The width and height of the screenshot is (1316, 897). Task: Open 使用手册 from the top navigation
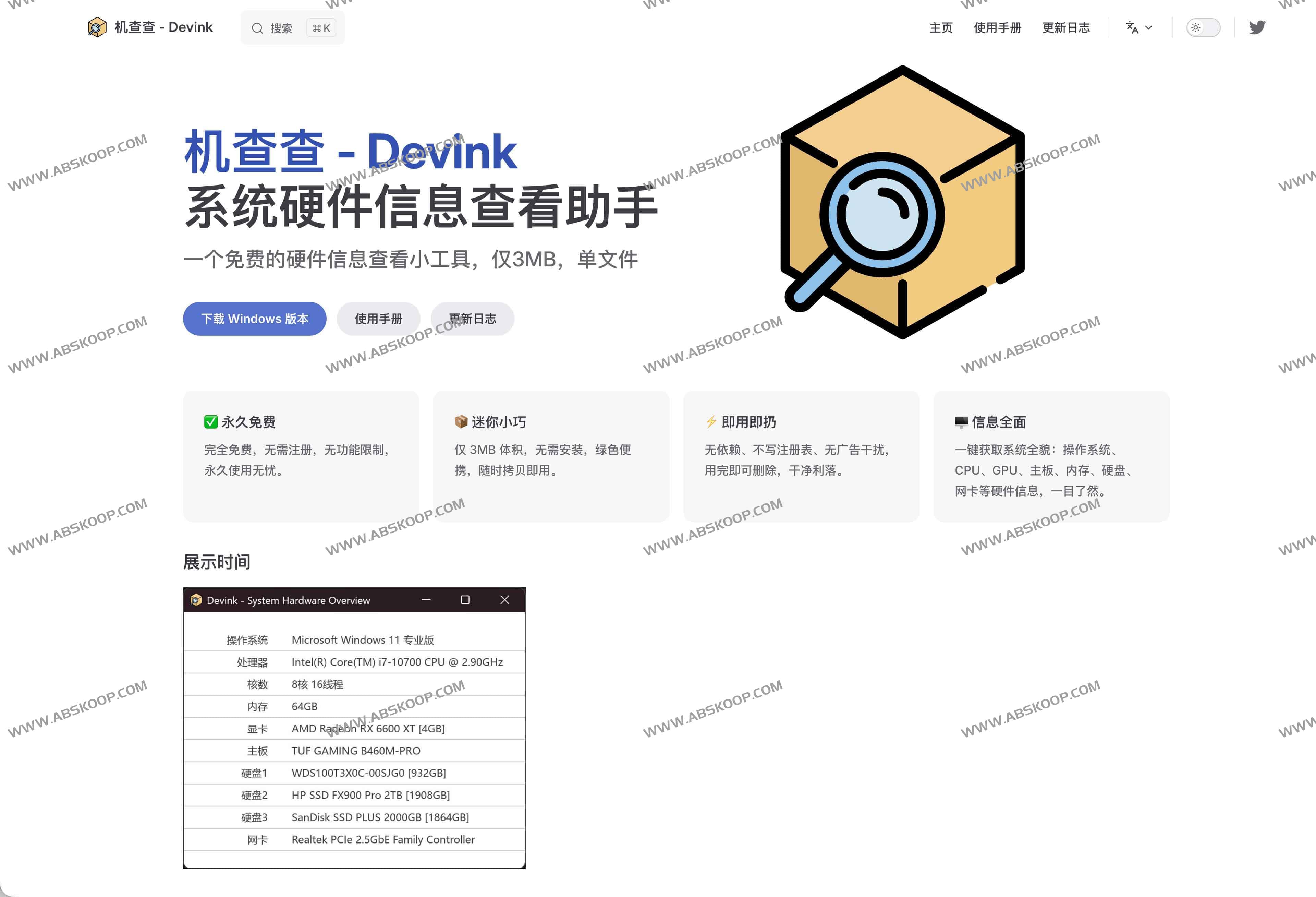coord(998,27)
